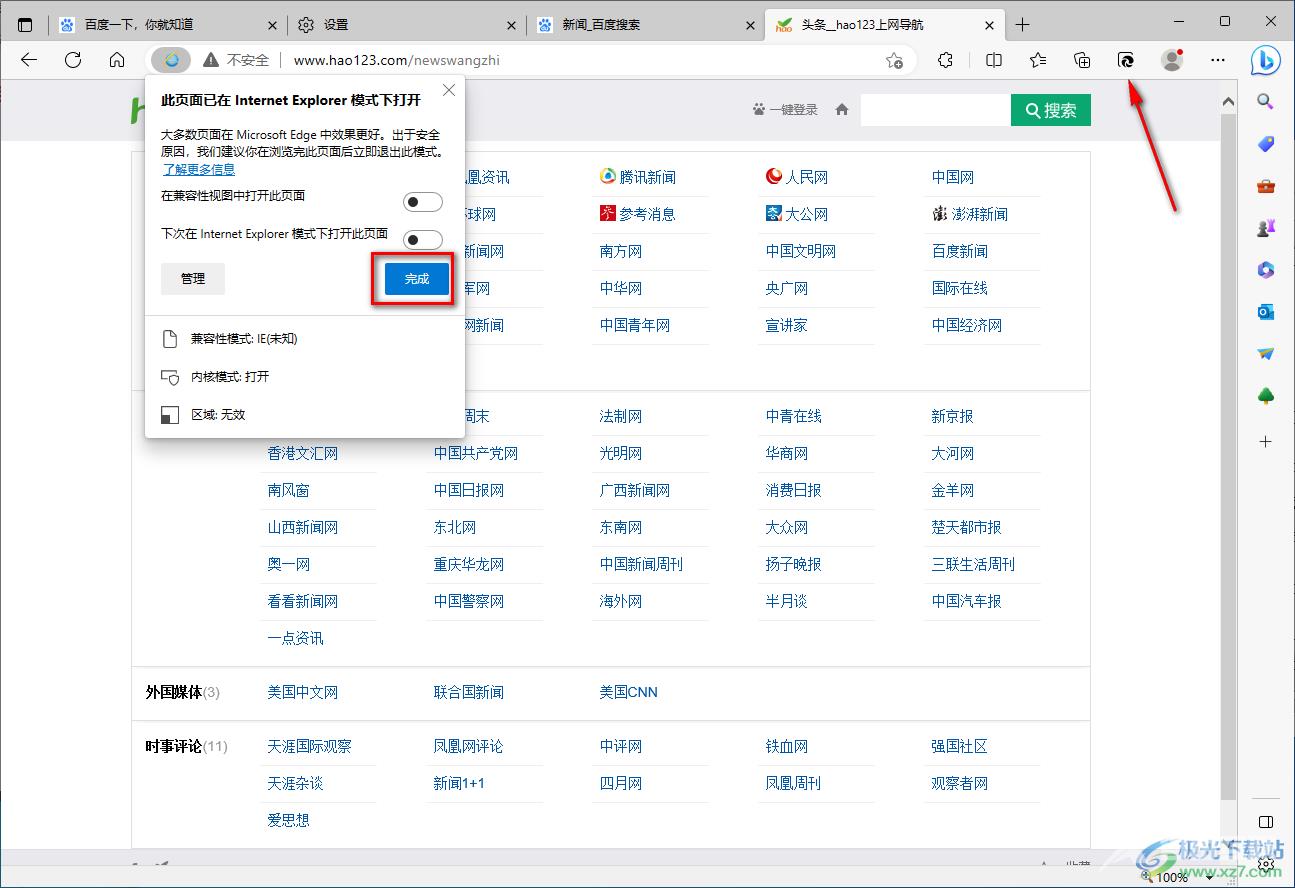Click '兼容性模式: IE(未知)' row

coord(304,339)
